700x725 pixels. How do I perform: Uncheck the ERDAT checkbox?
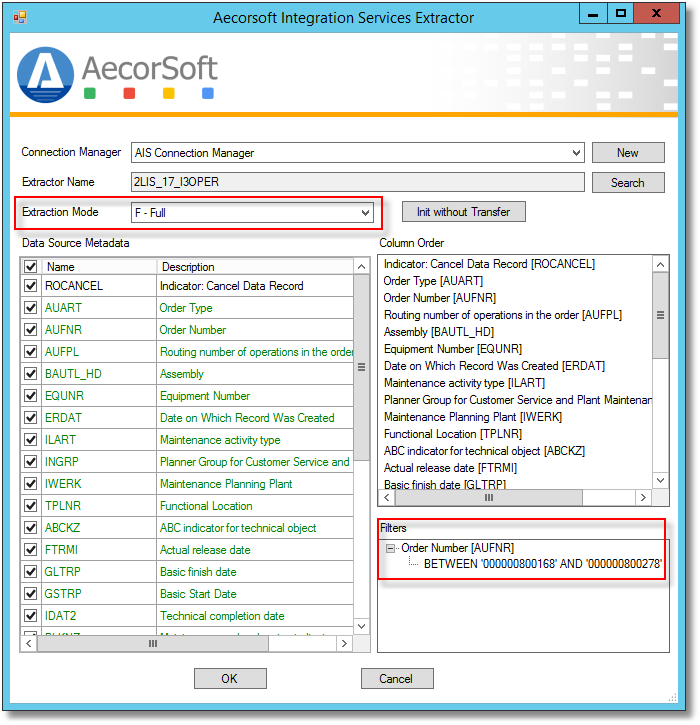point(31,418)
